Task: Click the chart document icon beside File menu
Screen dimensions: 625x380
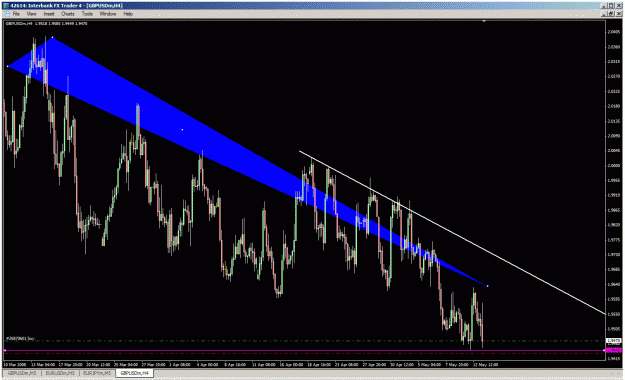Action: pos(7,14)
